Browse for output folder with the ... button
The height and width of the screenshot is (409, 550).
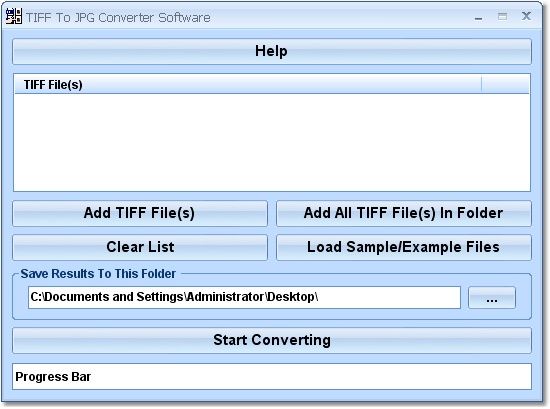pyautogui.click(x=492, y=298)
